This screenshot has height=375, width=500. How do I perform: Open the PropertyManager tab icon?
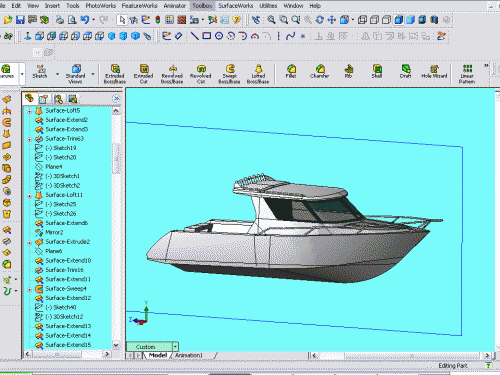[44, 99]
